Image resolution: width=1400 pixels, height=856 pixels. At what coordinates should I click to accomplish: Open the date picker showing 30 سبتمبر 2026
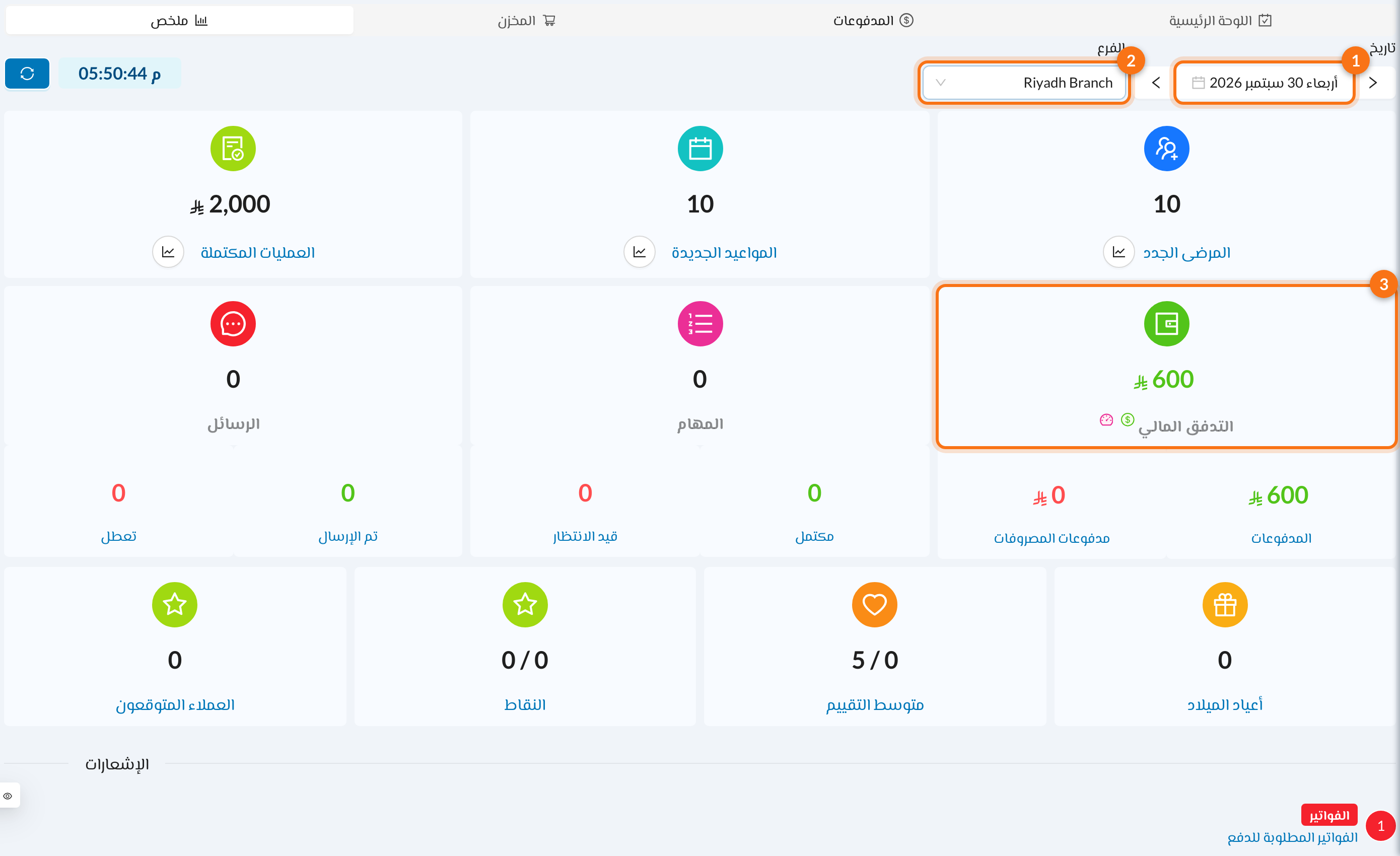[x=1265, y=83]
